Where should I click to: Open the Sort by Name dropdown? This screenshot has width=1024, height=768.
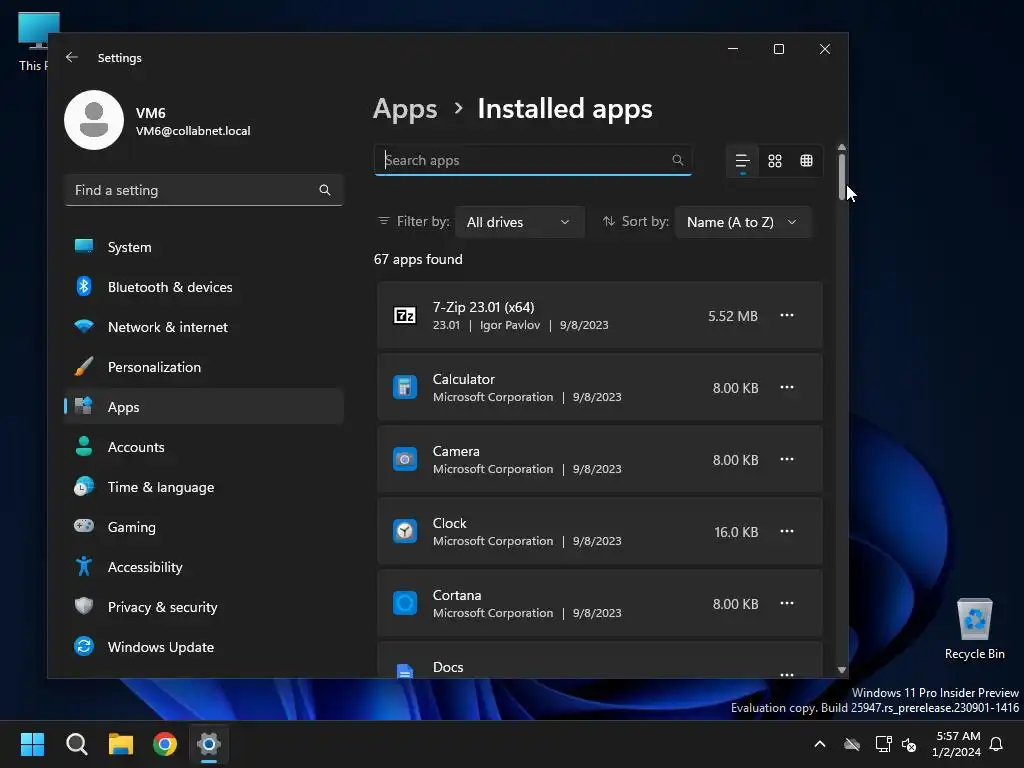743,222
